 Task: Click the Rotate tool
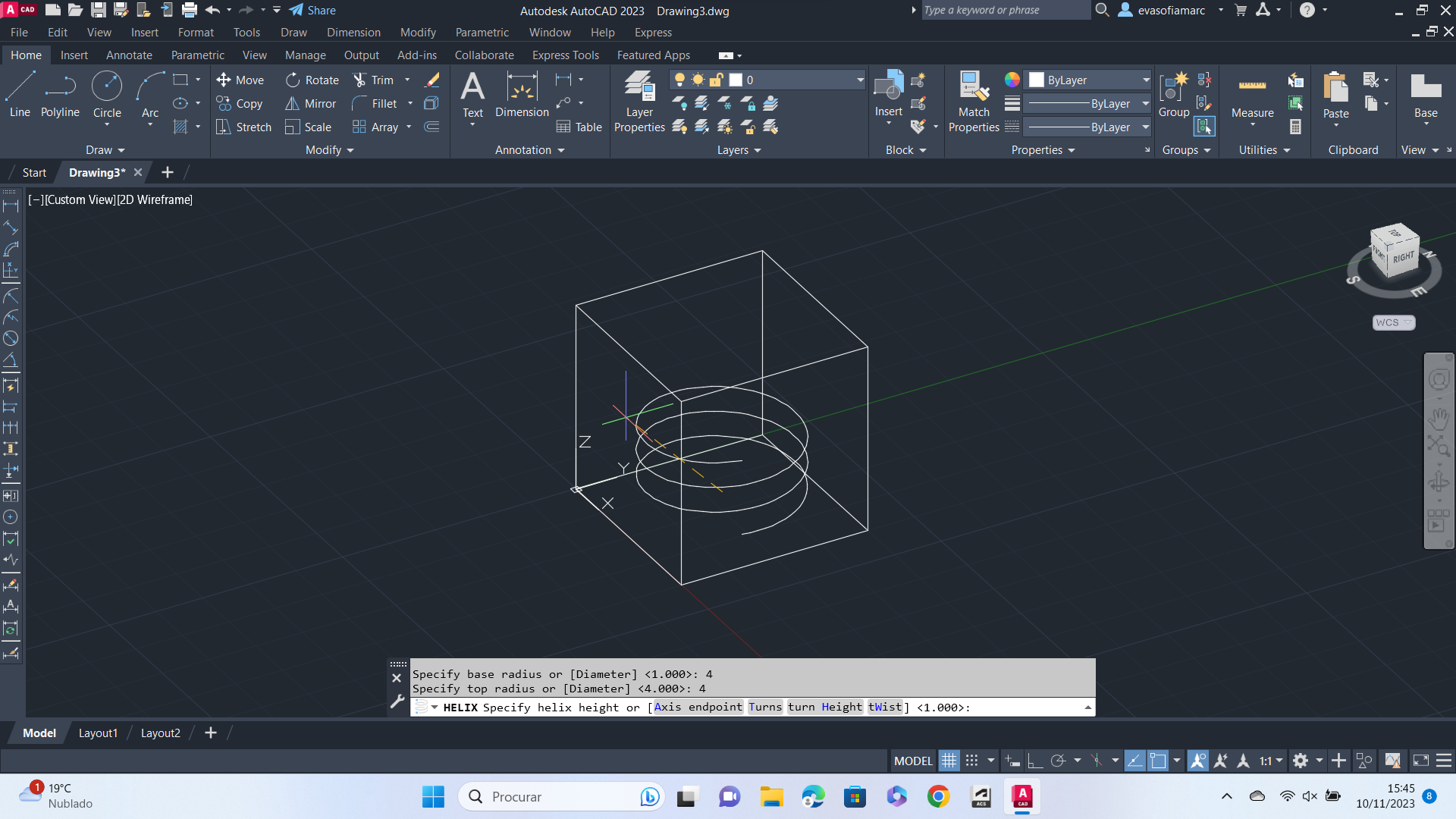[312, 80]
